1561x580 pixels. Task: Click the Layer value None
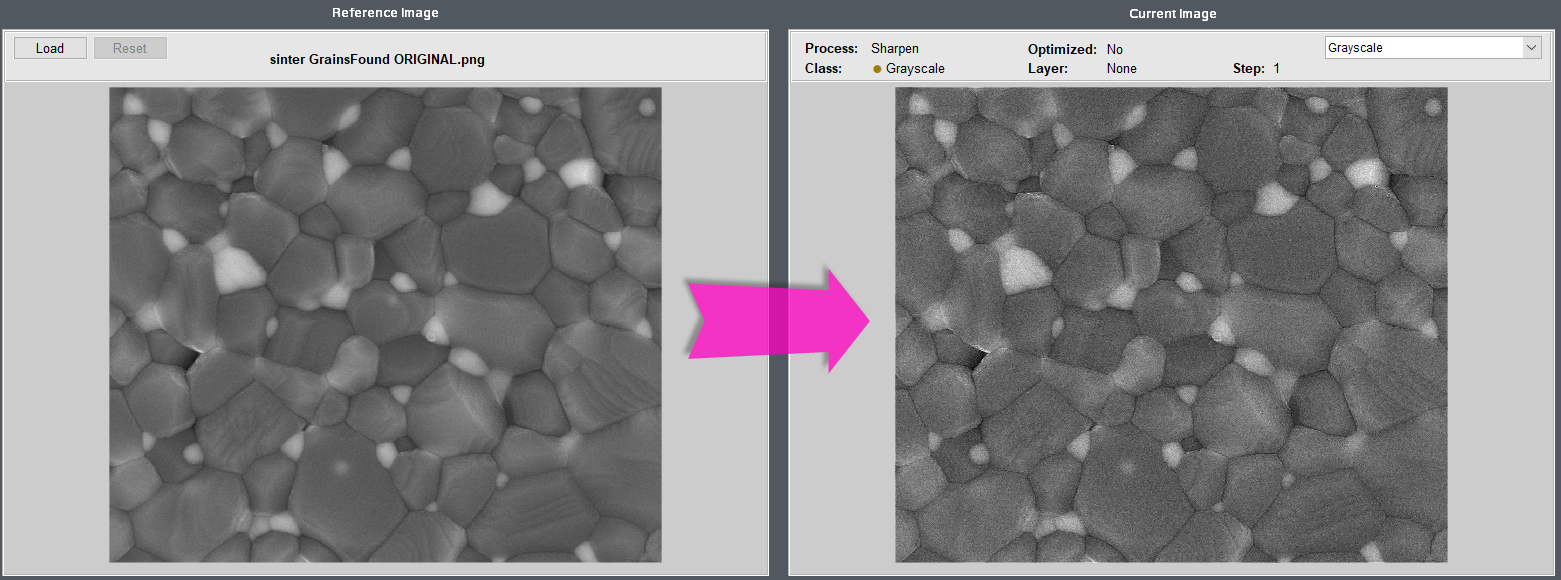[1121, 69]
